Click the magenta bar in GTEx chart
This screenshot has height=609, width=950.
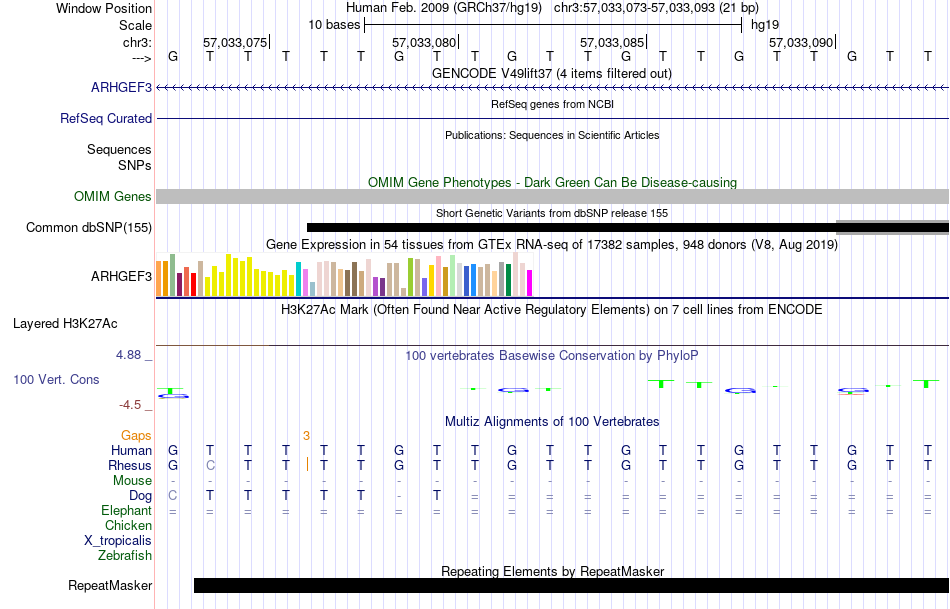529,283
